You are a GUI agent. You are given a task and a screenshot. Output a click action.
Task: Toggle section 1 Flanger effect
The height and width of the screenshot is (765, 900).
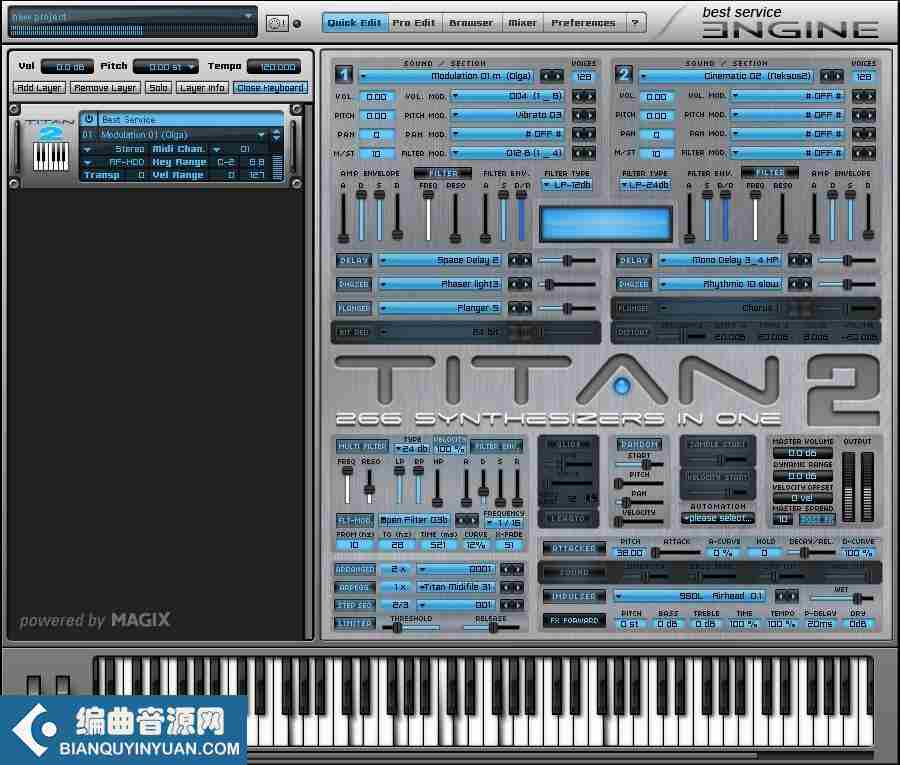coord(354,308)
